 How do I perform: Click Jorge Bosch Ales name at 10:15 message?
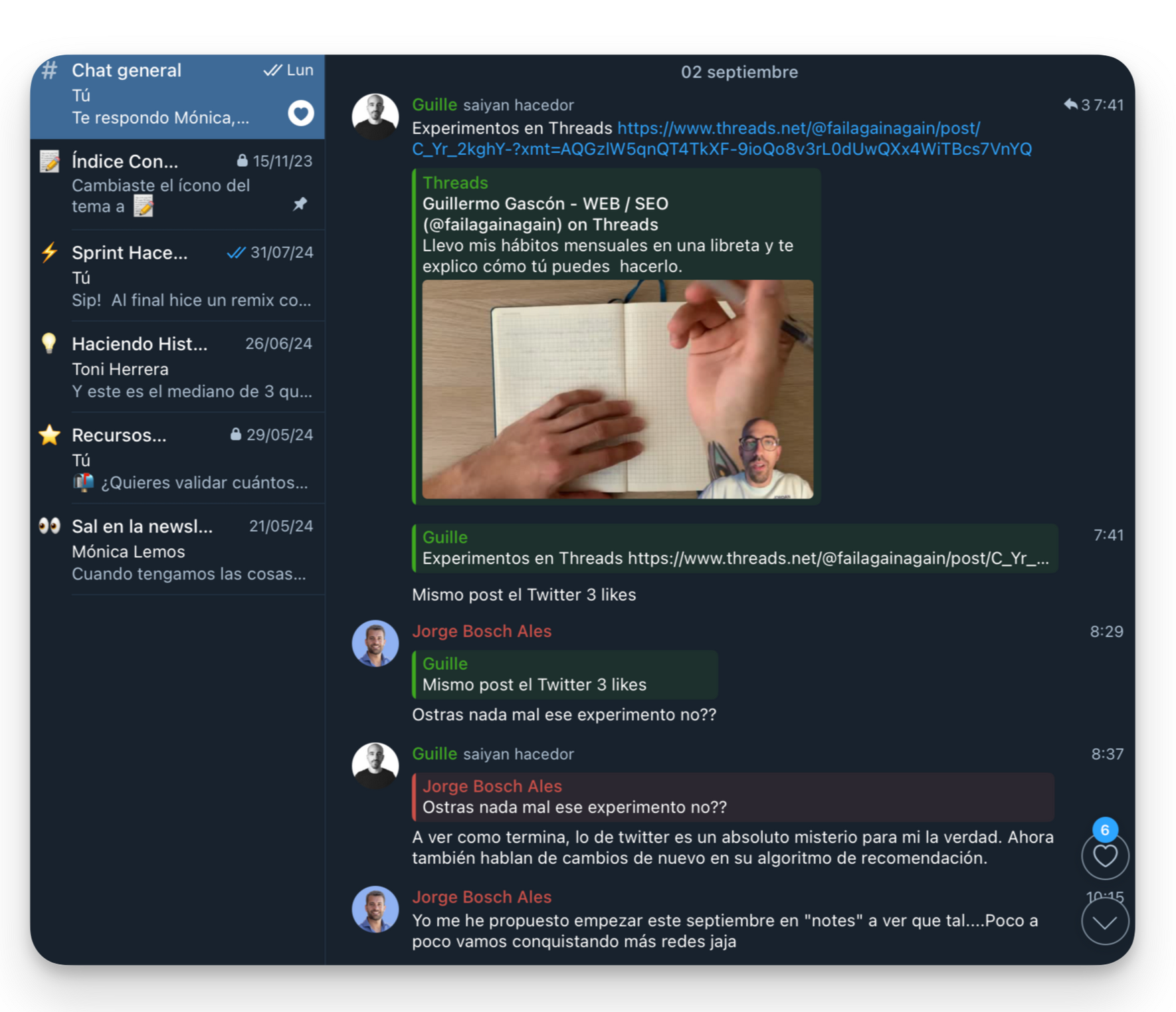point(482,897)
